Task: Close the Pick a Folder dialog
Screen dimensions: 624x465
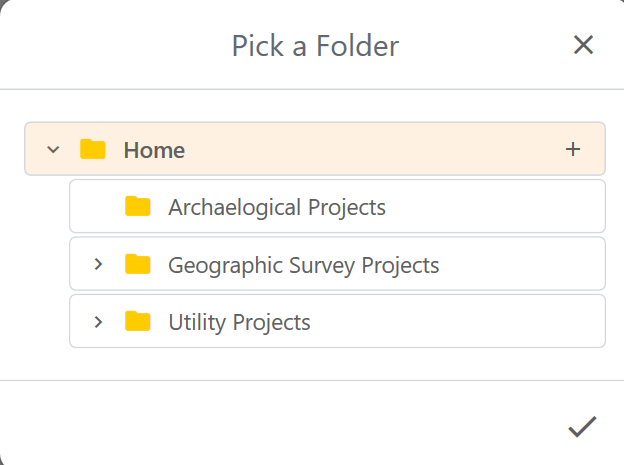Action: pos(583,45)
